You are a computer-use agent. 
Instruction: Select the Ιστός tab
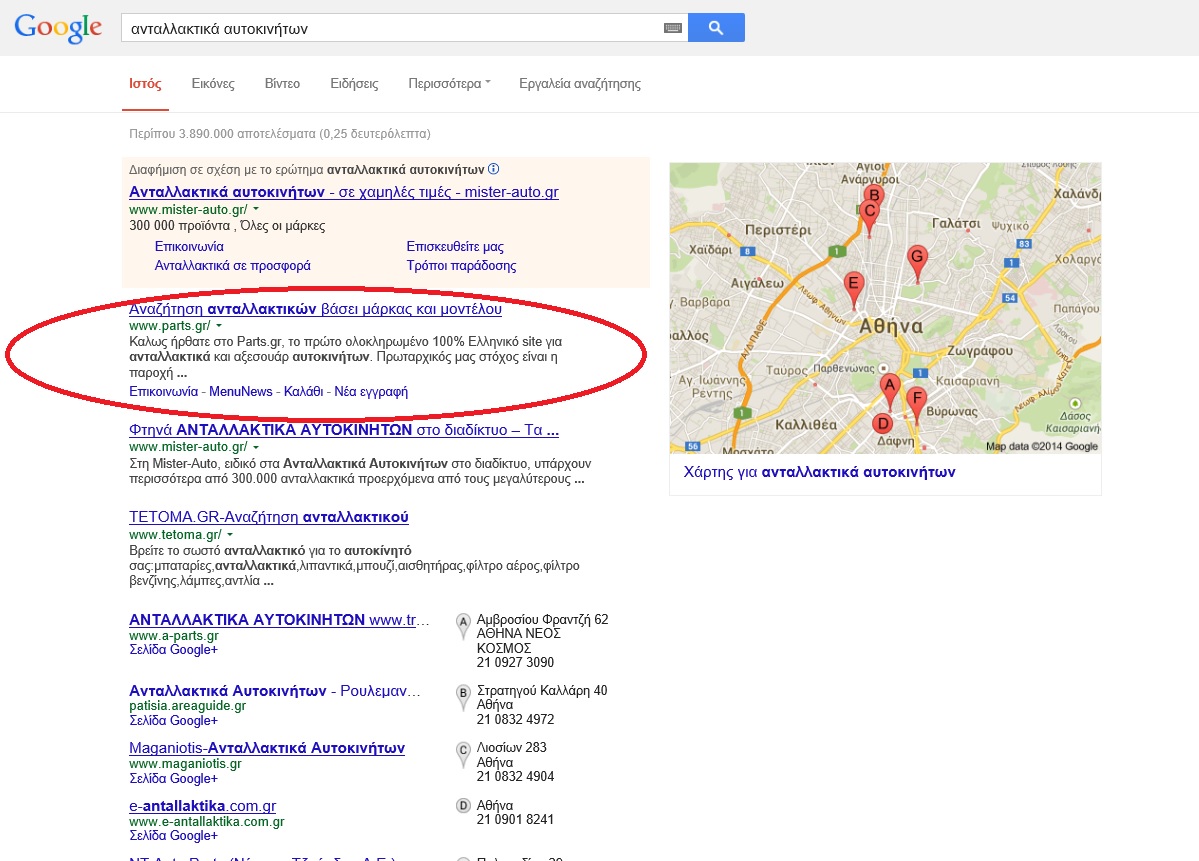(x=145, y=83)
